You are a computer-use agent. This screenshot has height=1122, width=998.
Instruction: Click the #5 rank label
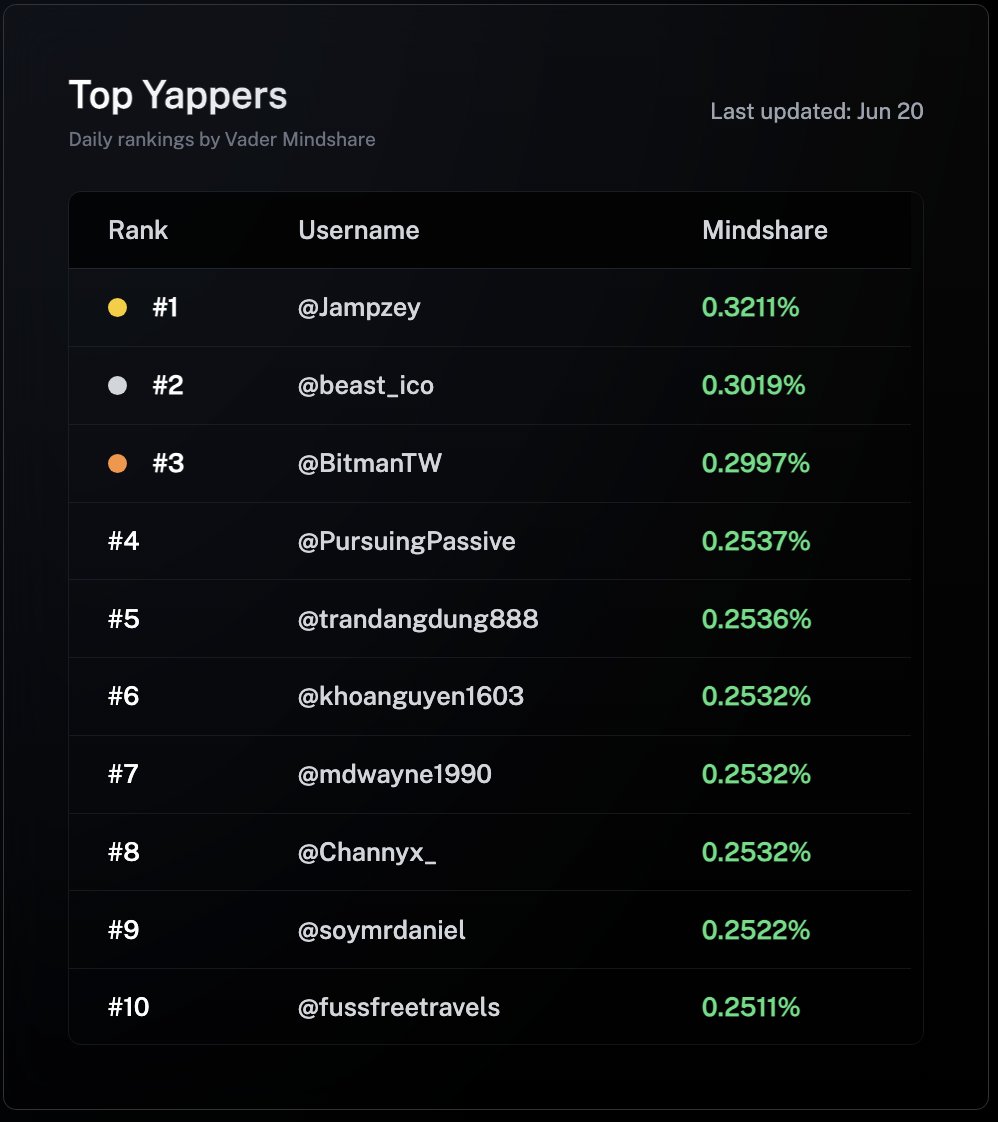(x=123, y=619)
